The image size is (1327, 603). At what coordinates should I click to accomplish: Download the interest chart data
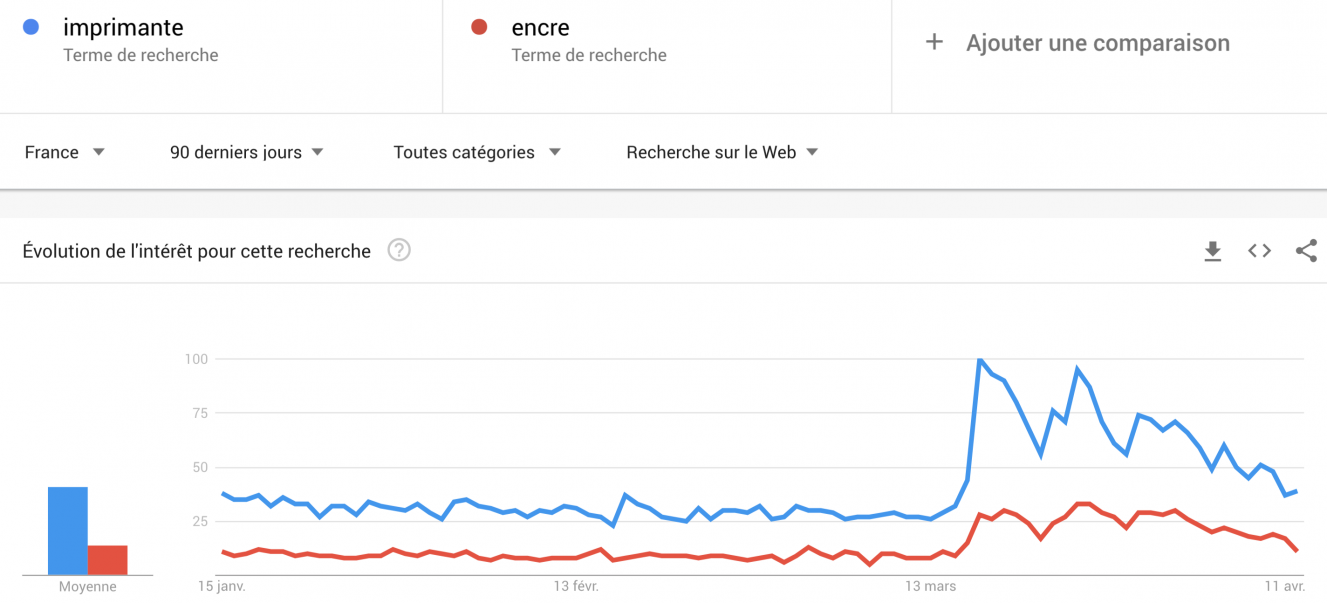click(x=1213, y=251)
